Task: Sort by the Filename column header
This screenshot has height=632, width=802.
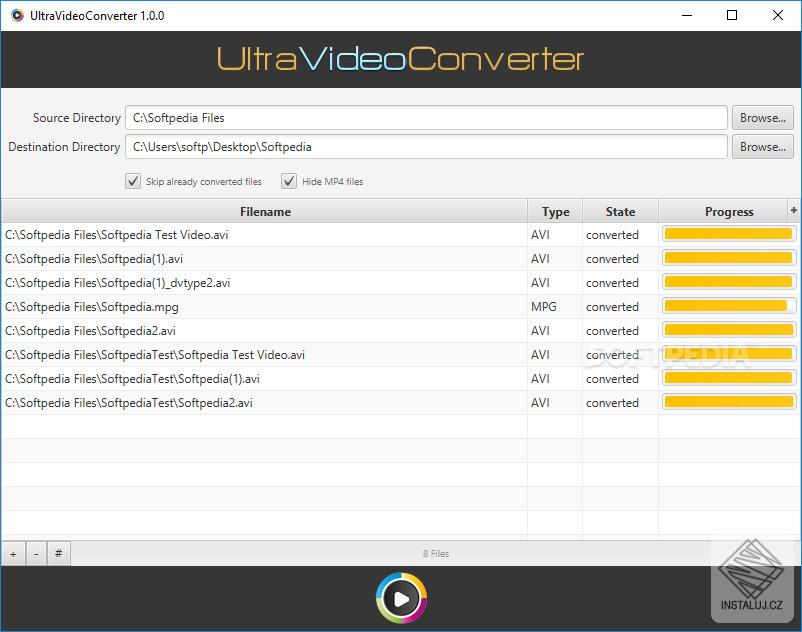Action: tap(265, 212)
